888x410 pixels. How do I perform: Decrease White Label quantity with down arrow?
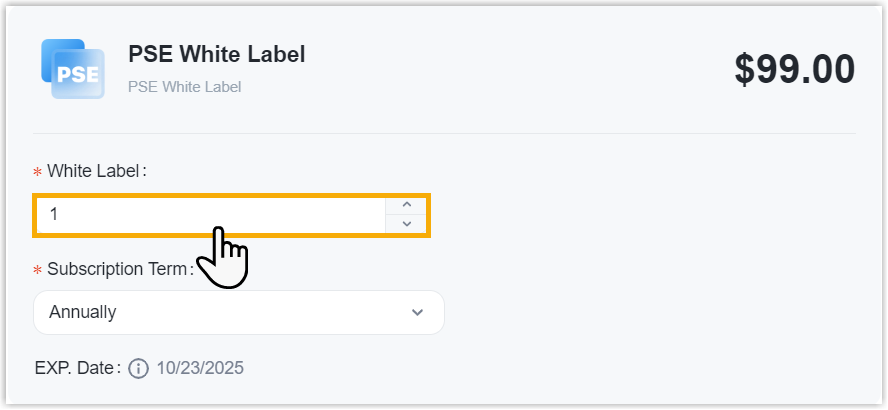(406, 224)
